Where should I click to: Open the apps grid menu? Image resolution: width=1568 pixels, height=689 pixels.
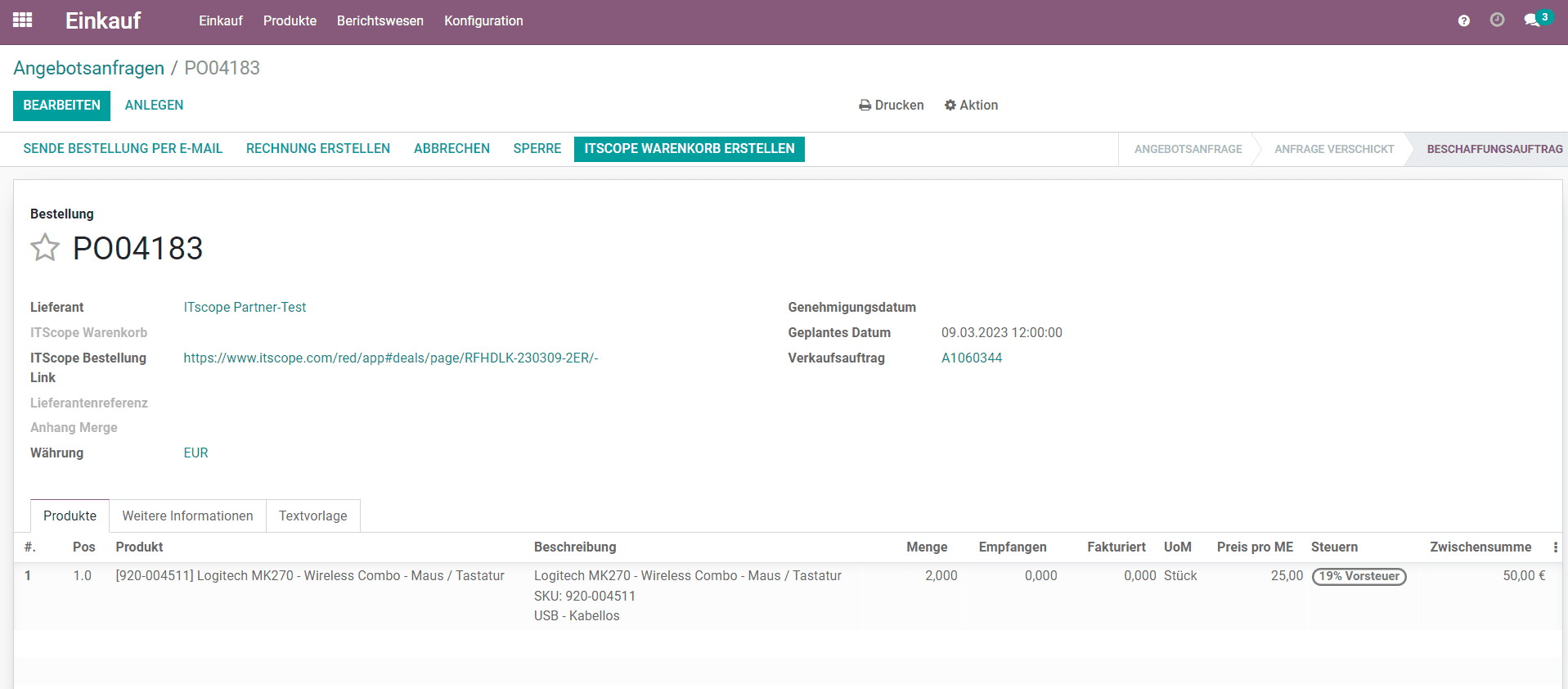pos(23,20)
